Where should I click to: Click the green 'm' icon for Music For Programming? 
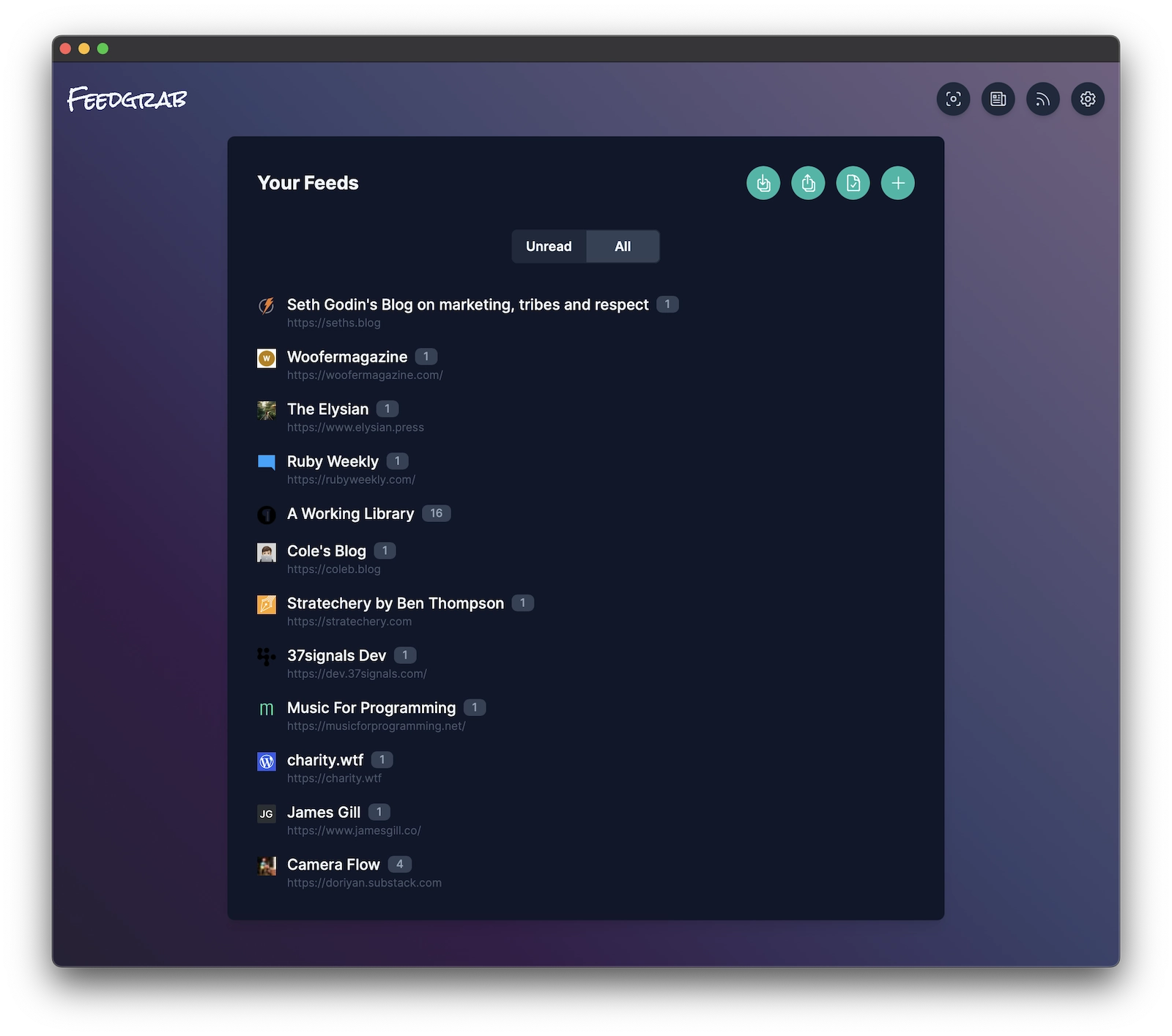[x=267, y=709]
